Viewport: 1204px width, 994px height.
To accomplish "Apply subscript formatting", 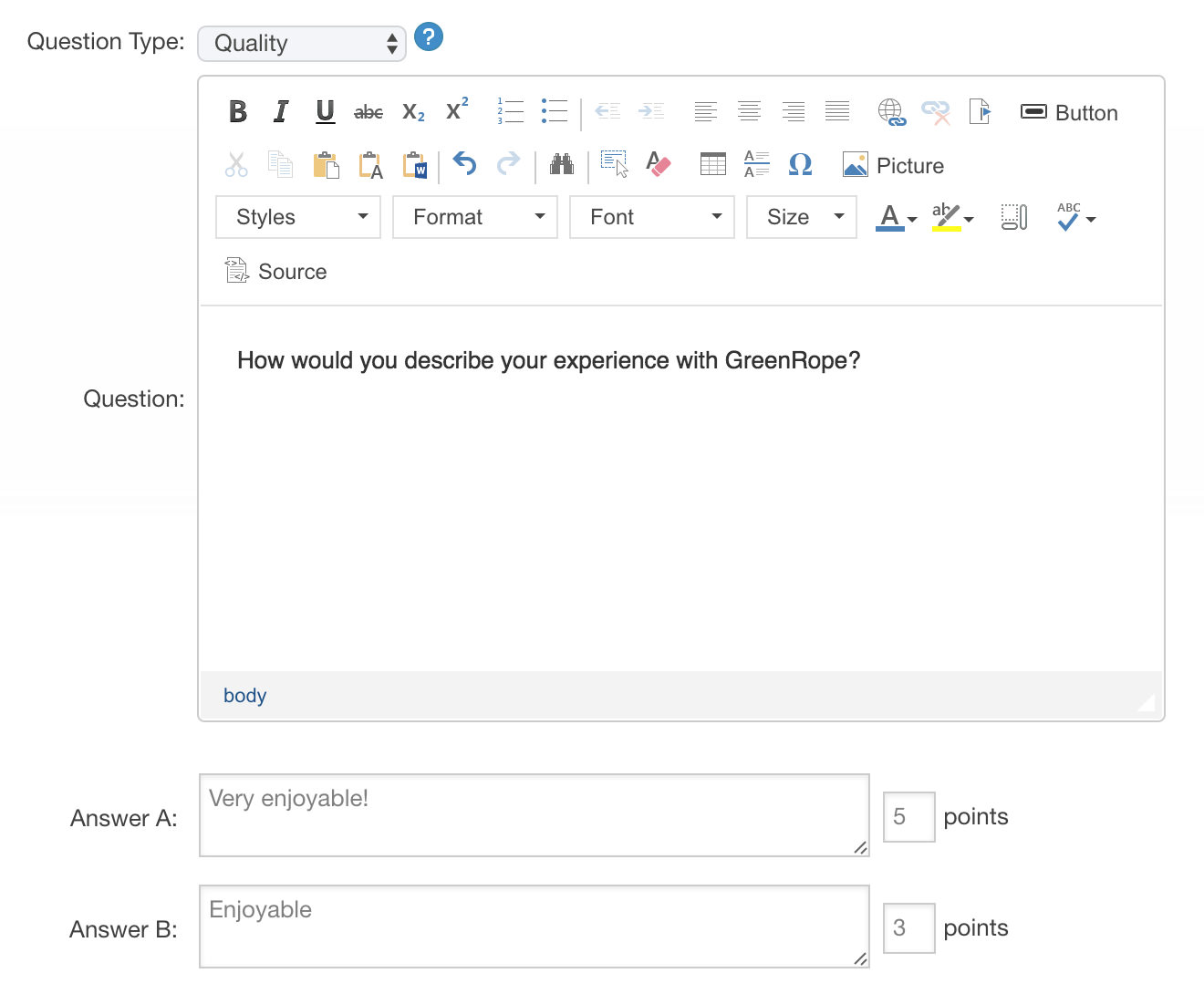I will pos(413,112).
